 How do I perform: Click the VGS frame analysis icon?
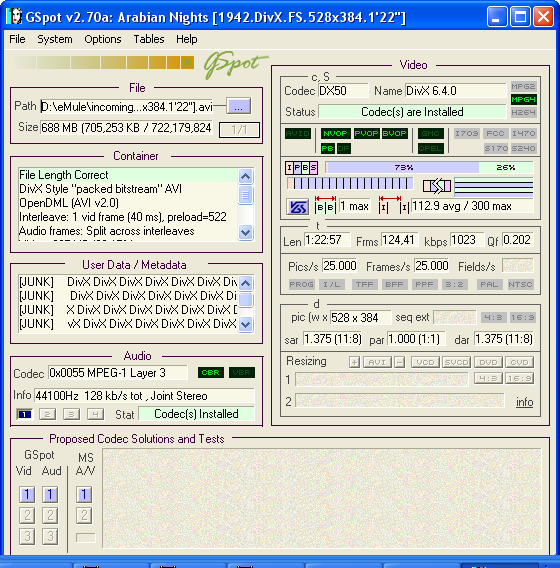[x=297, y=207]
